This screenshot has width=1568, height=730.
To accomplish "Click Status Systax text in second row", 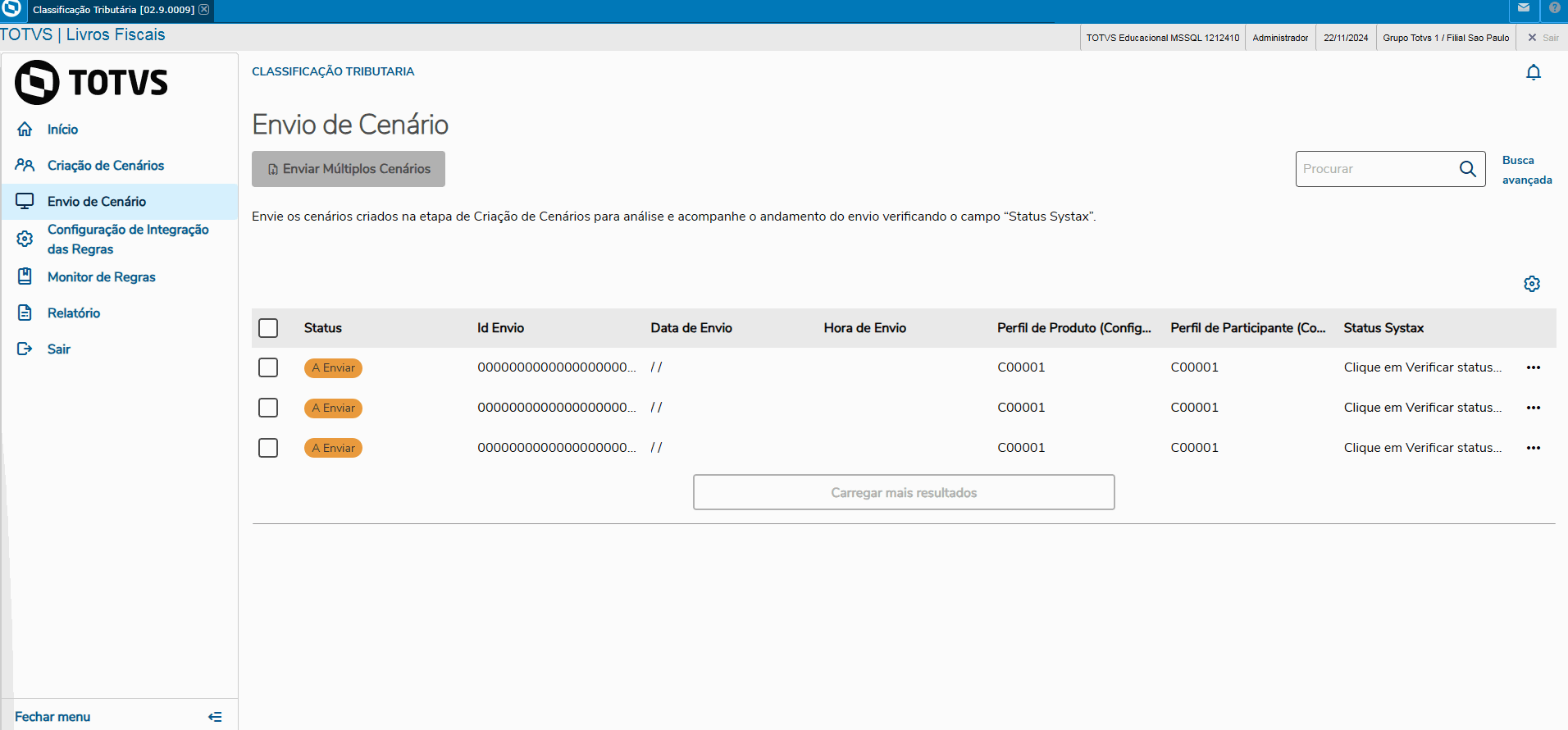I will [1423, 408].
